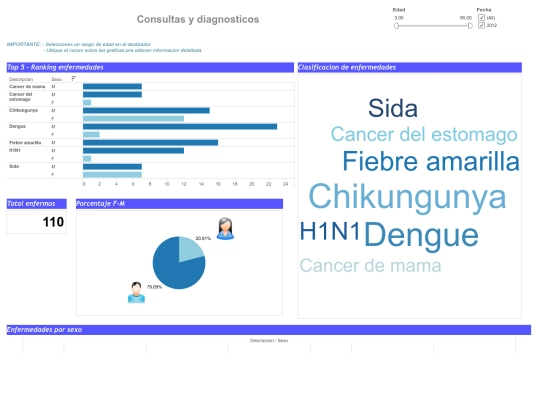Click the 'Sida' row label in ranking
540x405 pixels.
pyautogui.click(x=14, y=166)
